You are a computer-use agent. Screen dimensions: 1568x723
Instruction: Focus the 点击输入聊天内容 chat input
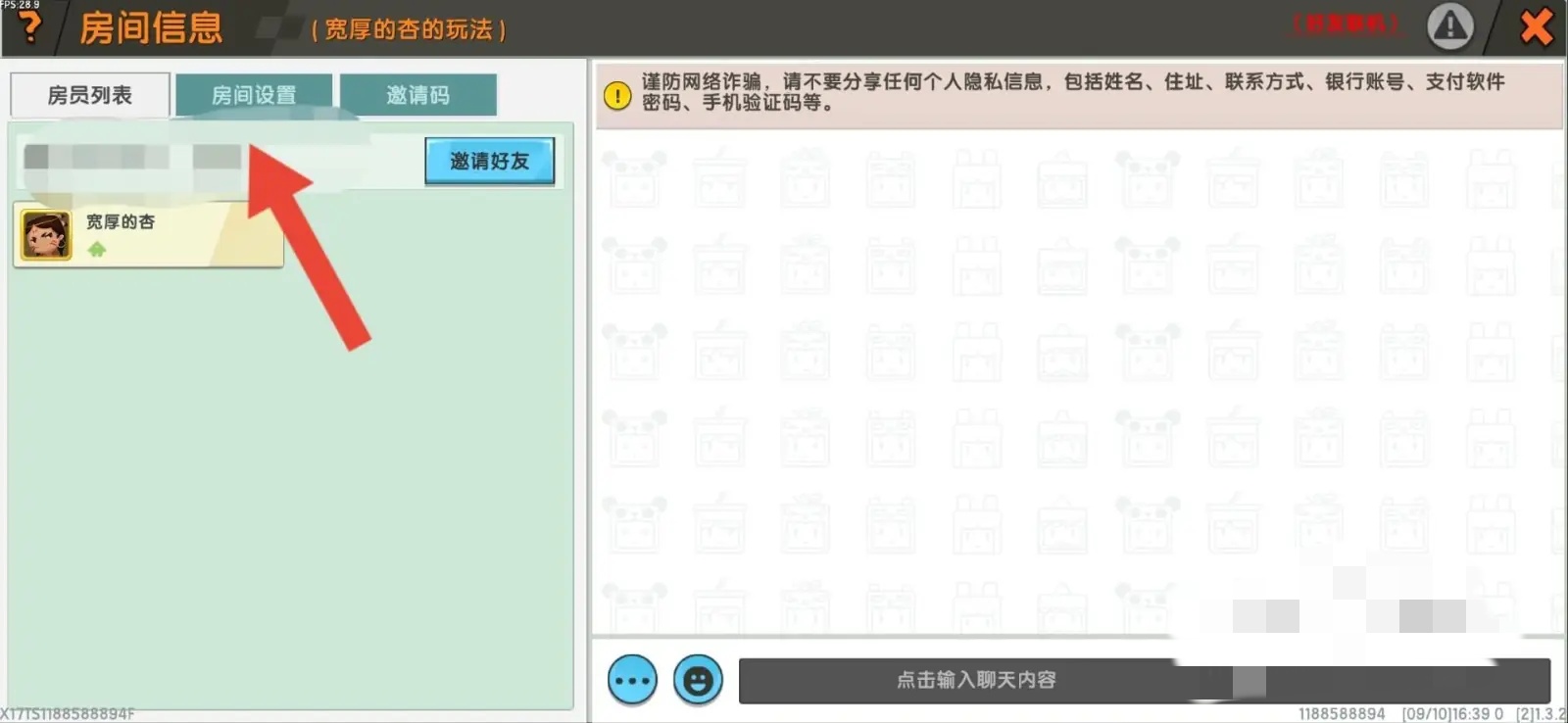[x=976, y=680]
